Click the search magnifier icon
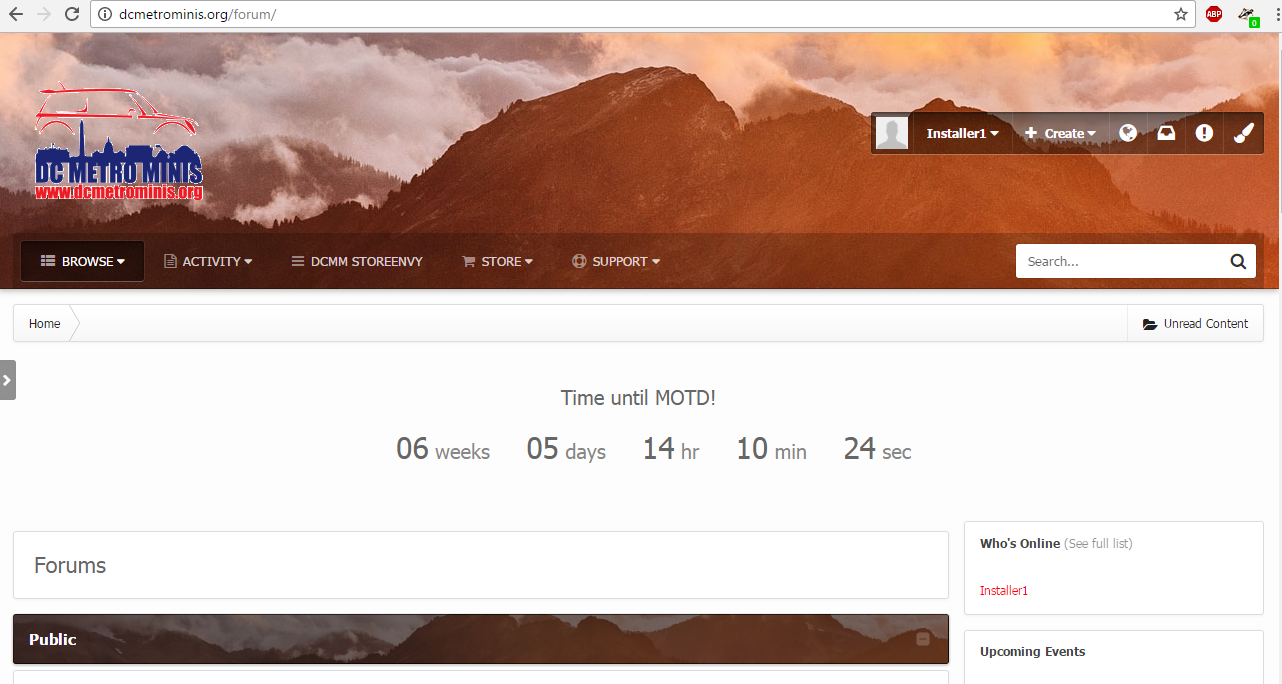 pos(1238,262)
